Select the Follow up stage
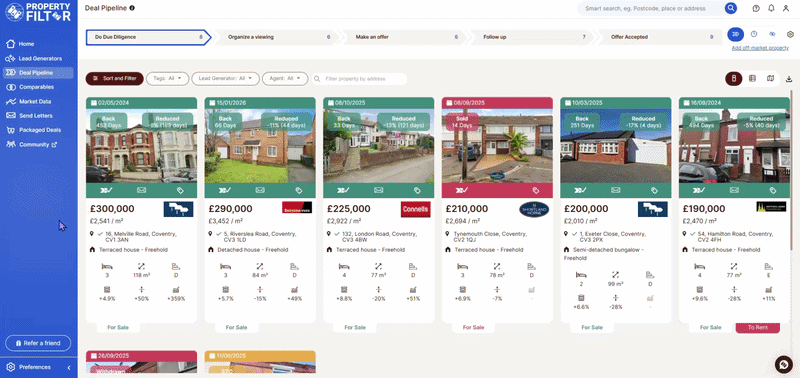The width and height of the screenshot is (800, 378). [531, 37]
